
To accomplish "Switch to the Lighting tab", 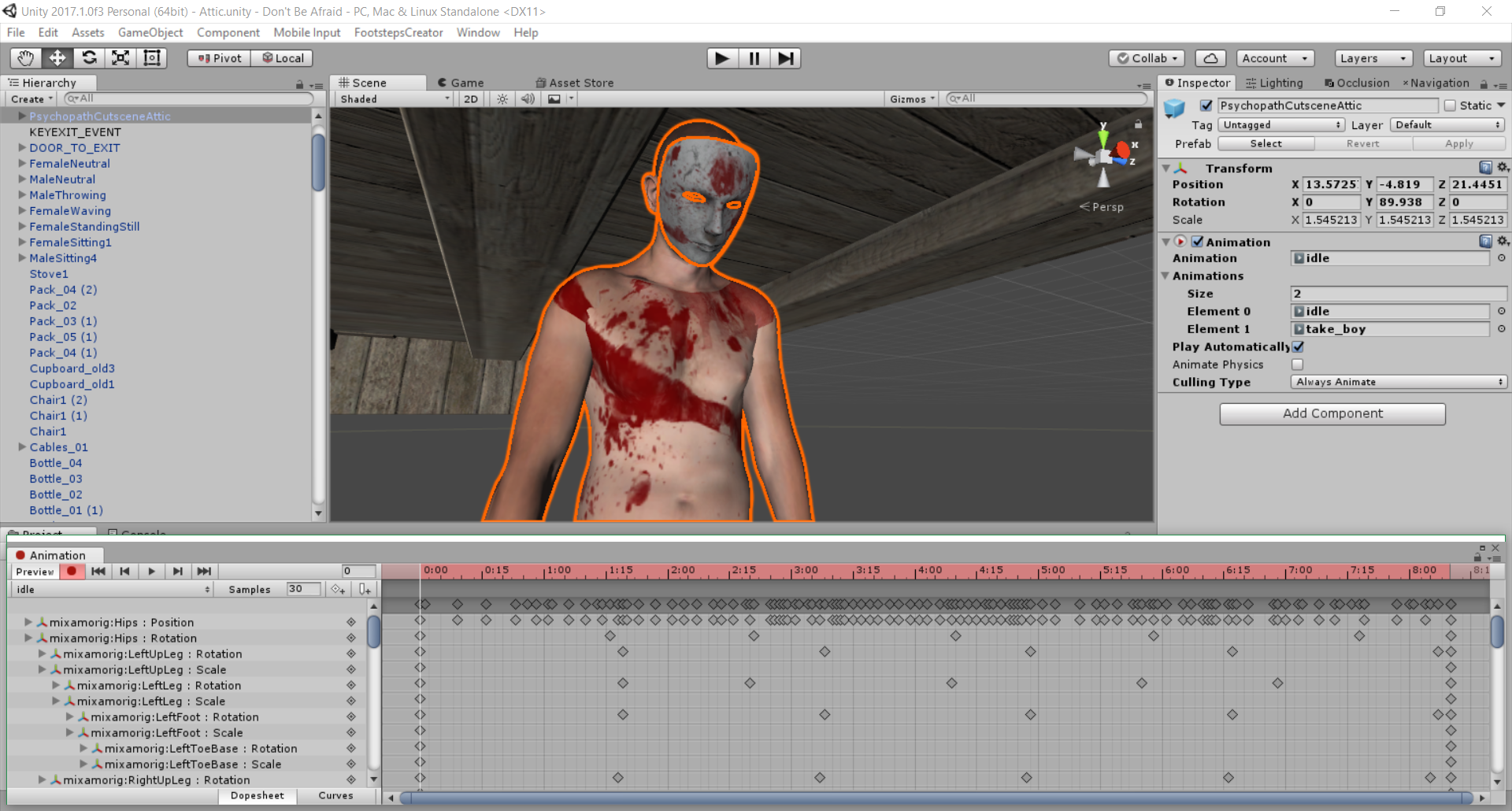I will coord(1274,83).
